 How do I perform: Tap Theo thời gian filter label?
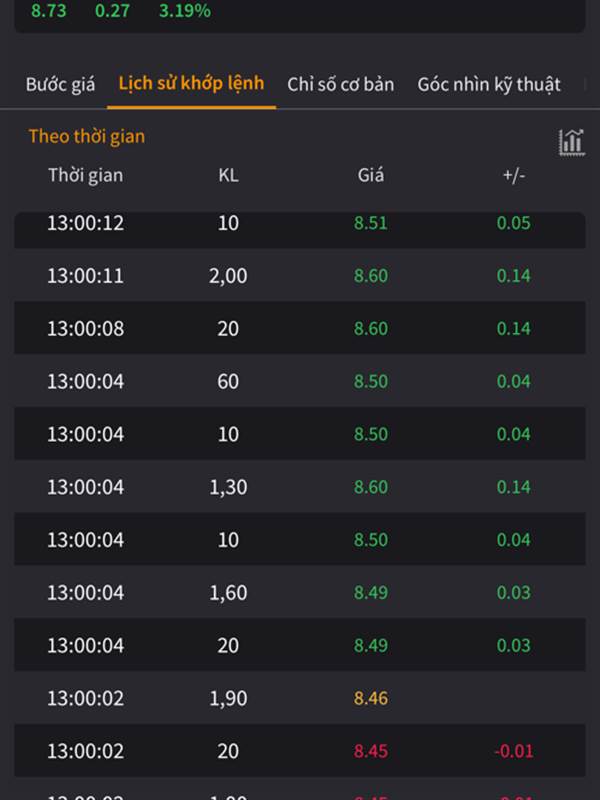(87, 136)
